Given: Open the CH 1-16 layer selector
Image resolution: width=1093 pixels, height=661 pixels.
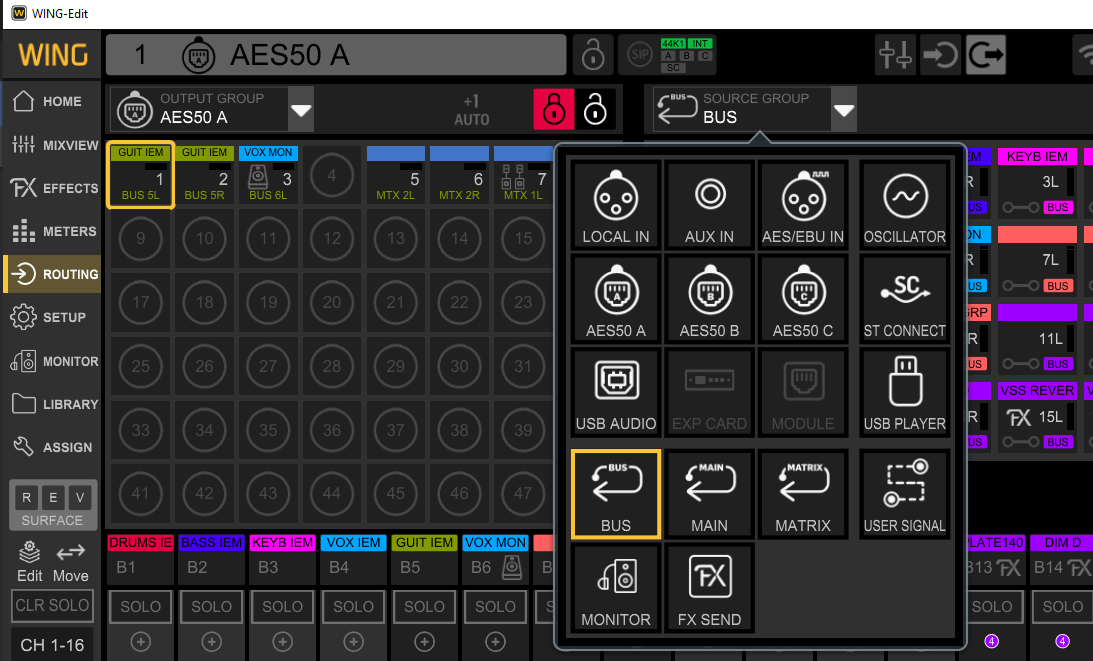Looking at the screenshot, I should [x=52, y=645].
